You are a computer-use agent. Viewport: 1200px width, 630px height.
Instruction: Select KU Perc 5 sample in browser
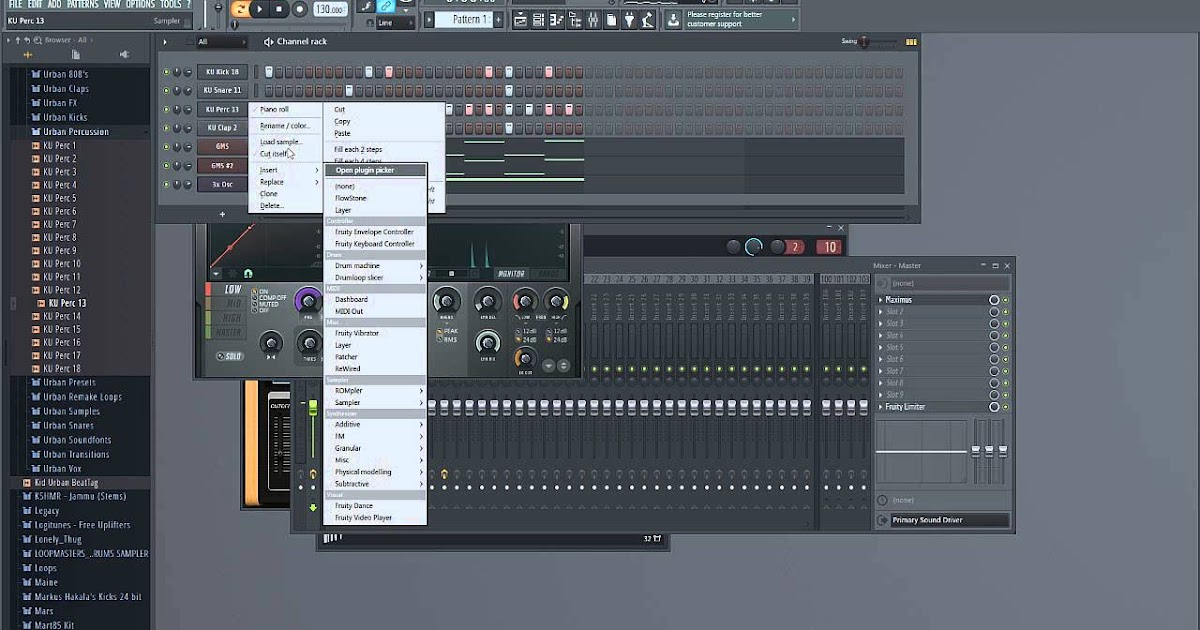(x=60, y=198)
